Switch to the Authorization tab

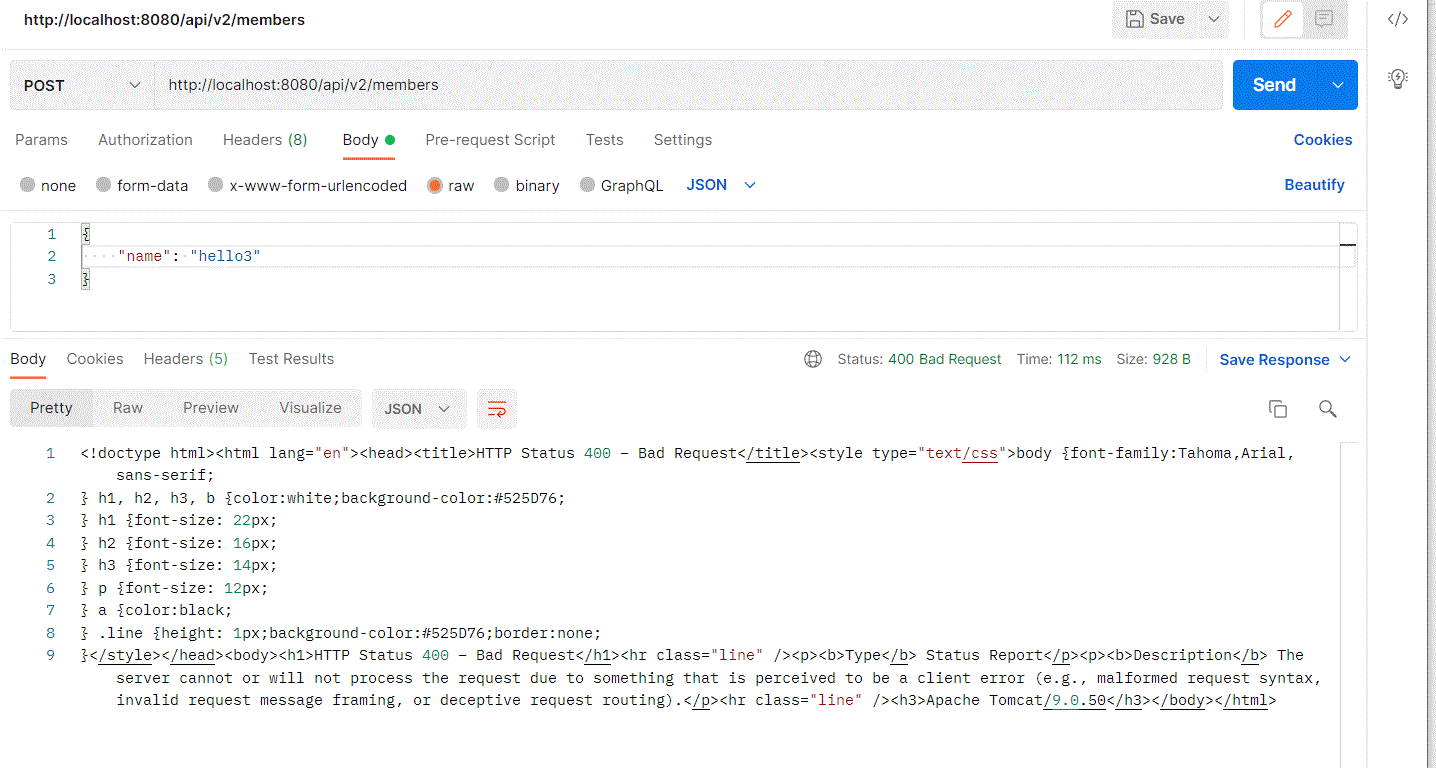point(145,140)
